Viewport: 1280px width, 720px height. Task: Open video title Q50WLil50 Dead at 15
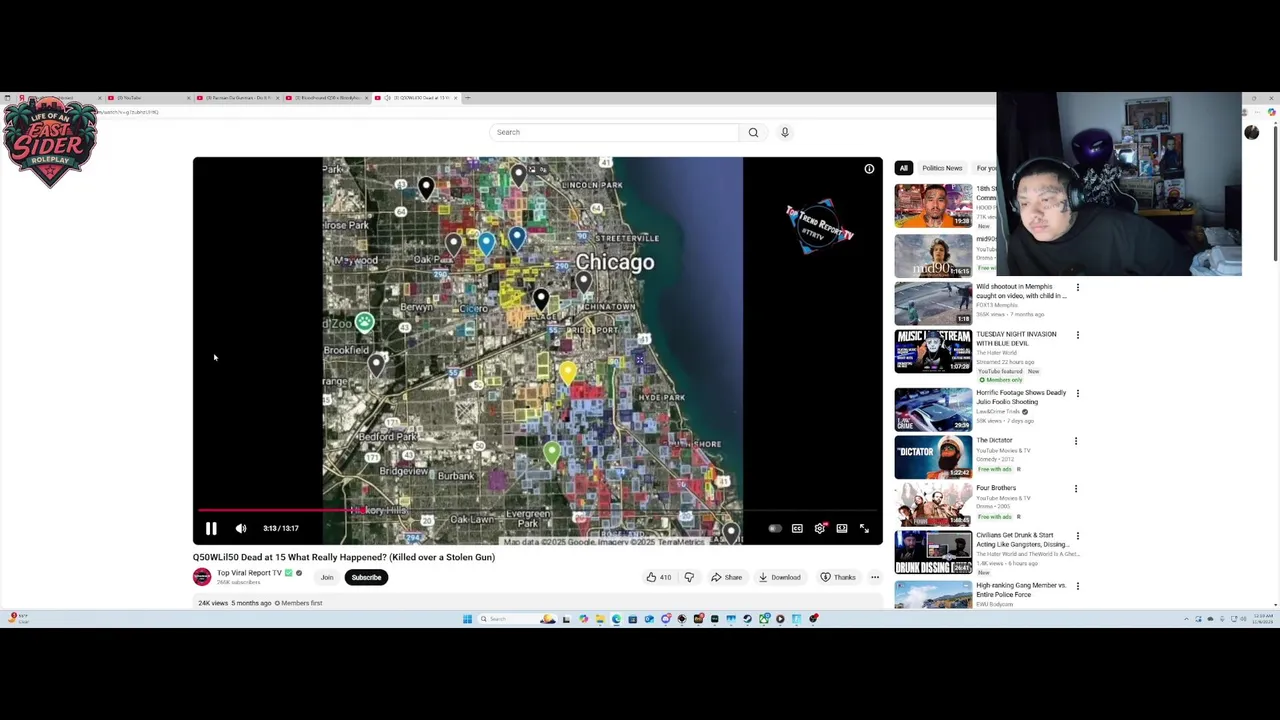point(344,557)
